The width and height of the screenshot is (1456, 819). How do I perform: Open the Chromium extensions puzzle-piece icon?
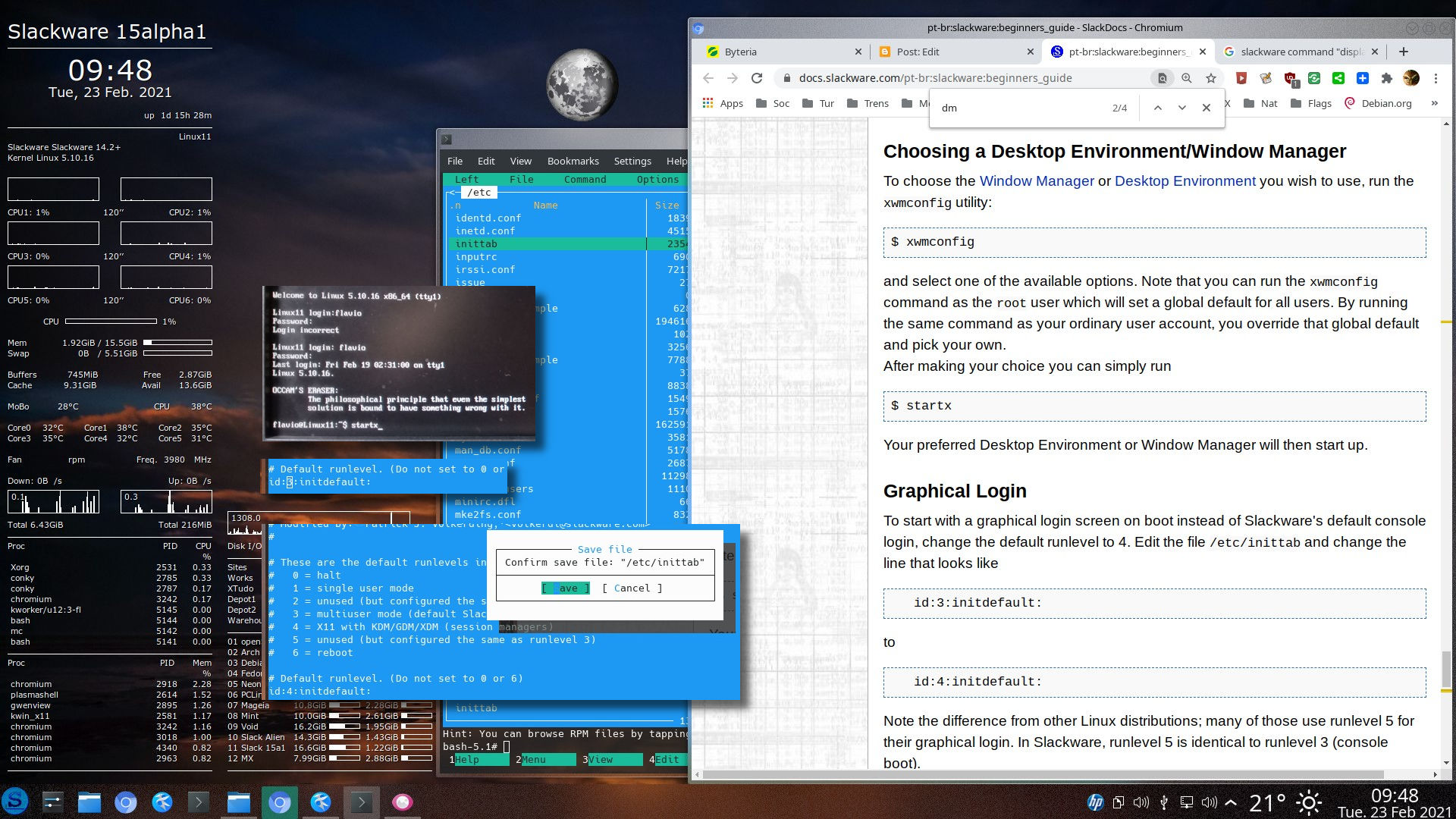coord(1387,78)
